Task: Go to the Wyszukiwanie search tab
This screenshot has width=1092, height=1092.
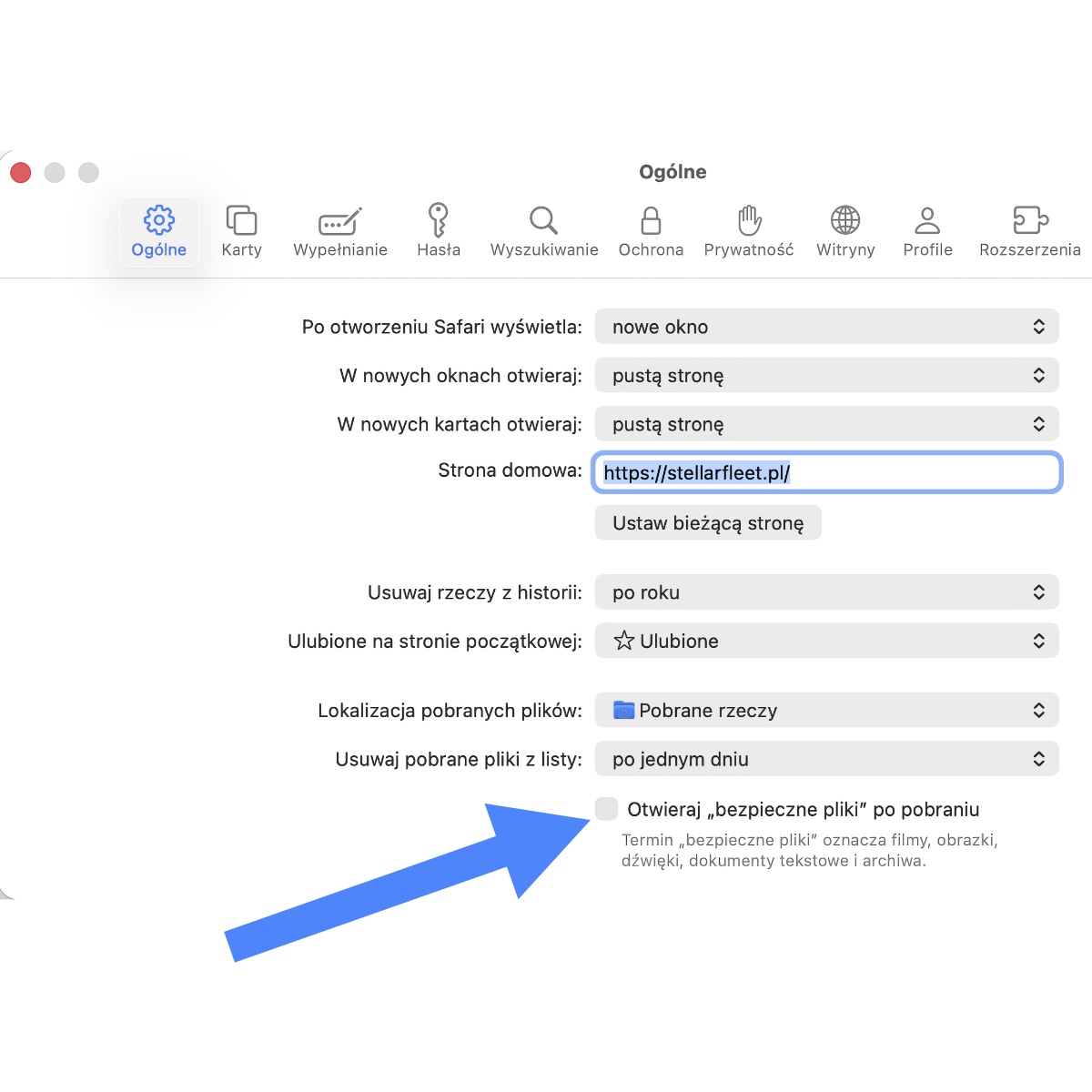Action: click(x=544, y=232)
